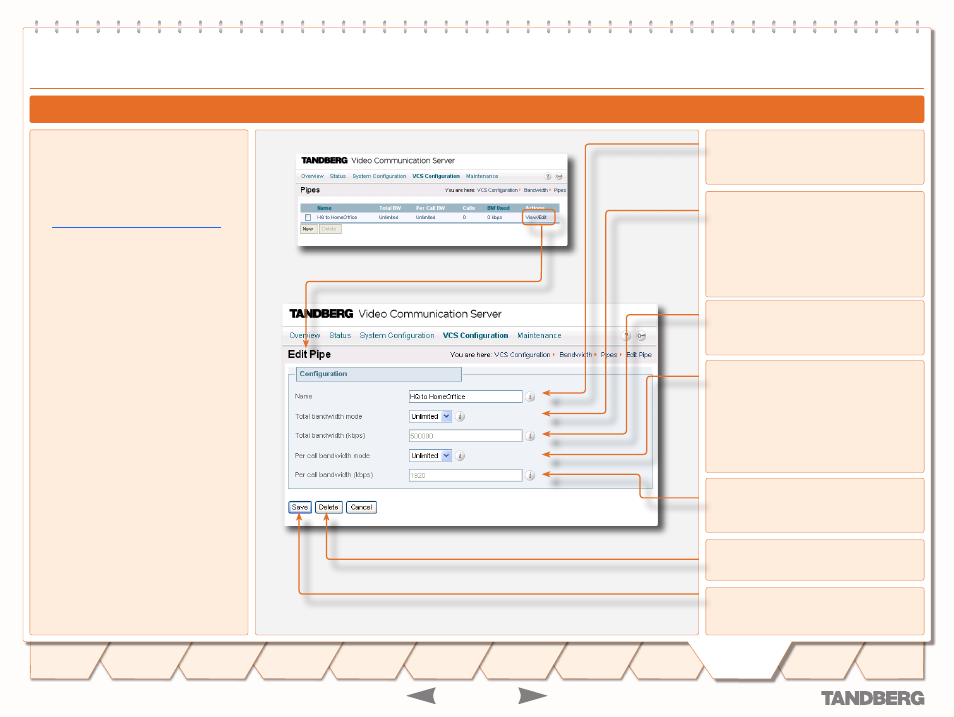
Task: Click greyed Delete button under pipes table
Action: pos(329,229)
